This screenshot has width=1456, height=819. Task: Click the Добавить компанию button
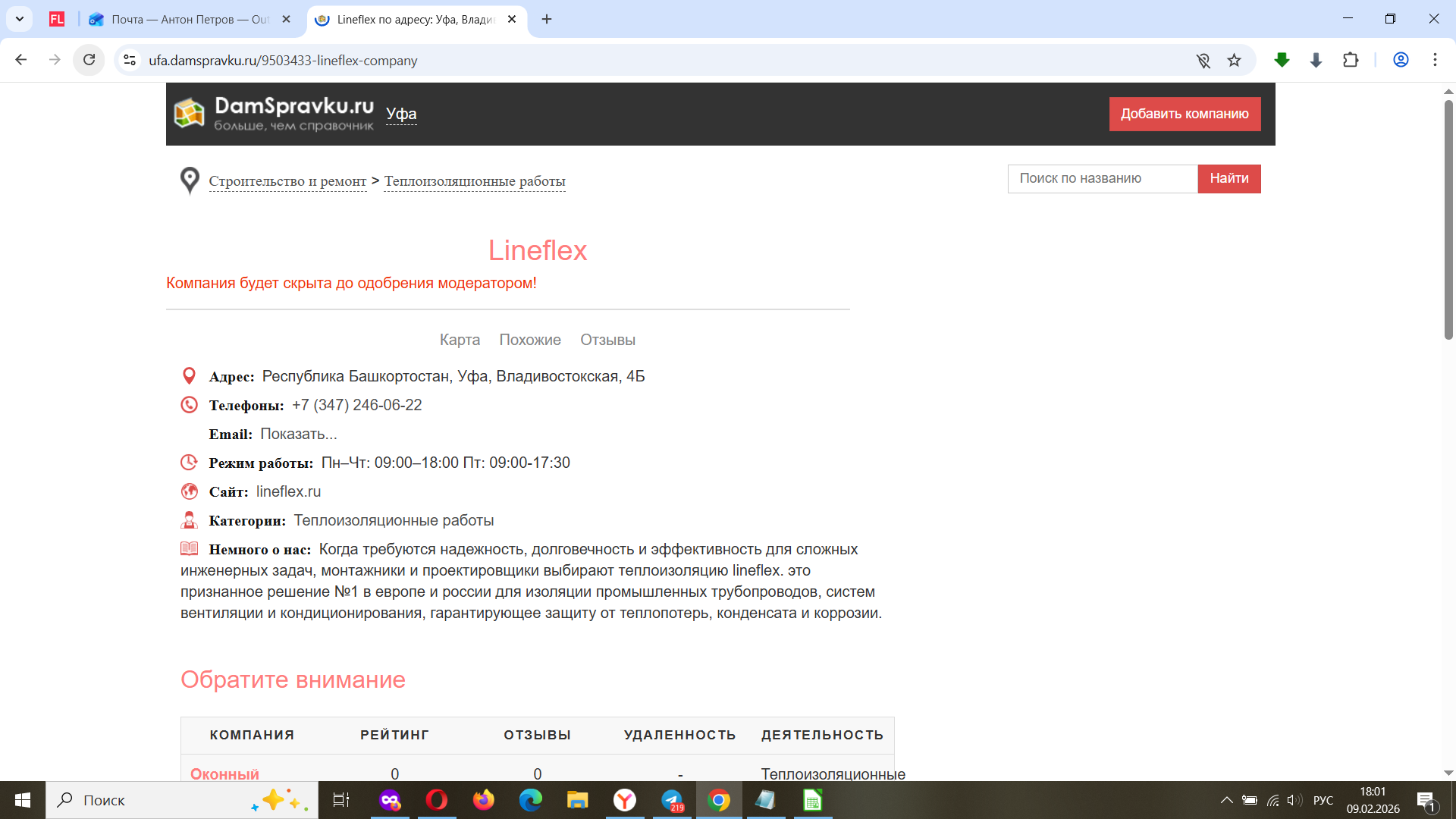point(1185,114)
